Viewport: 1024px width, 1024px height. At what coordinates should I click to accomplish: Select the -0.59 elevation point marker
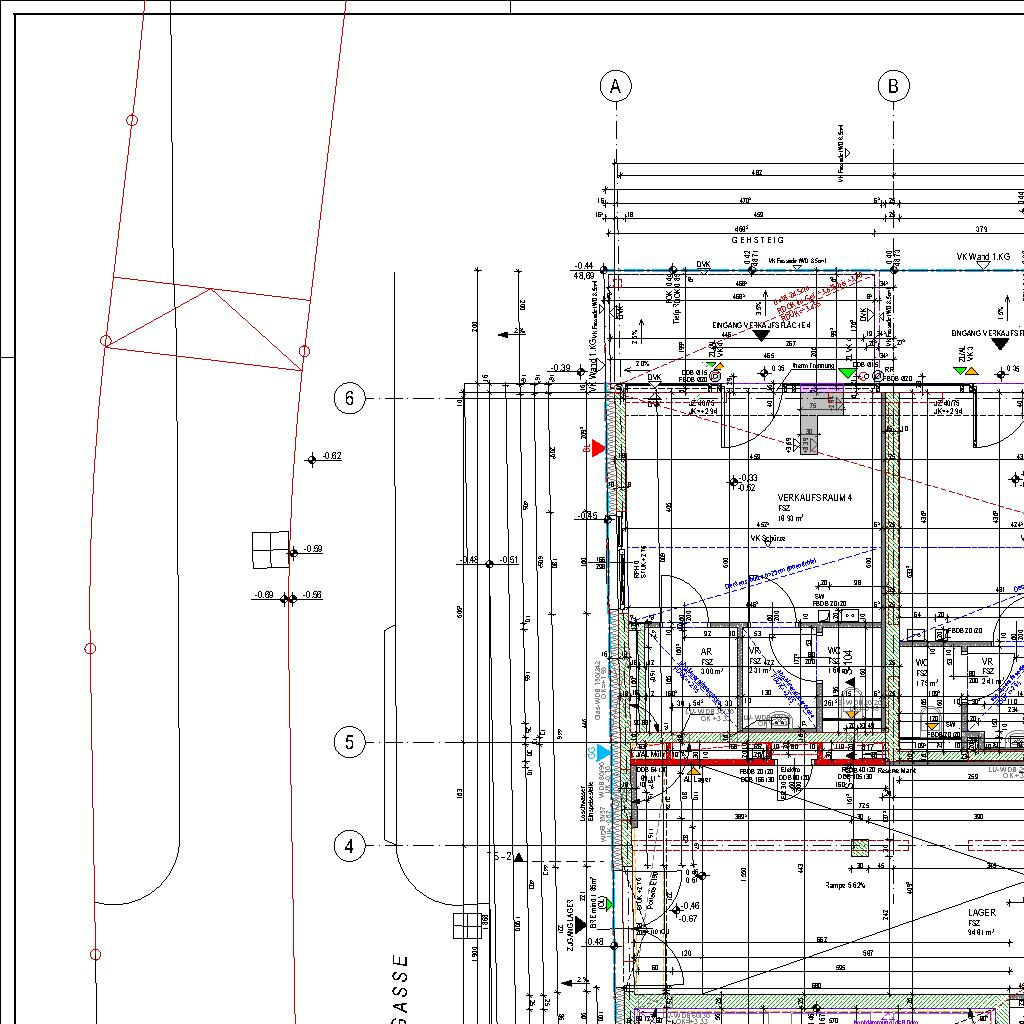tap(293, 552)
